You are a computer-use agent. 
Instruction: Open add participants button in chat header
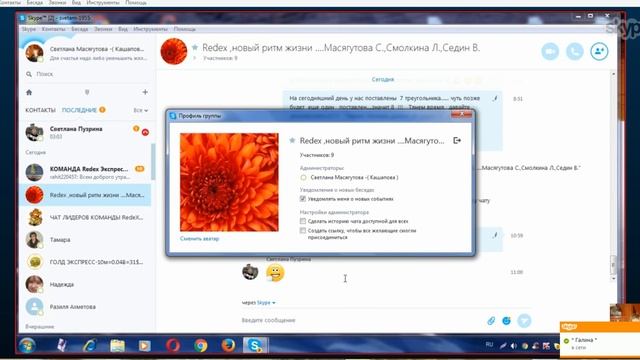[x=599, y=51]
